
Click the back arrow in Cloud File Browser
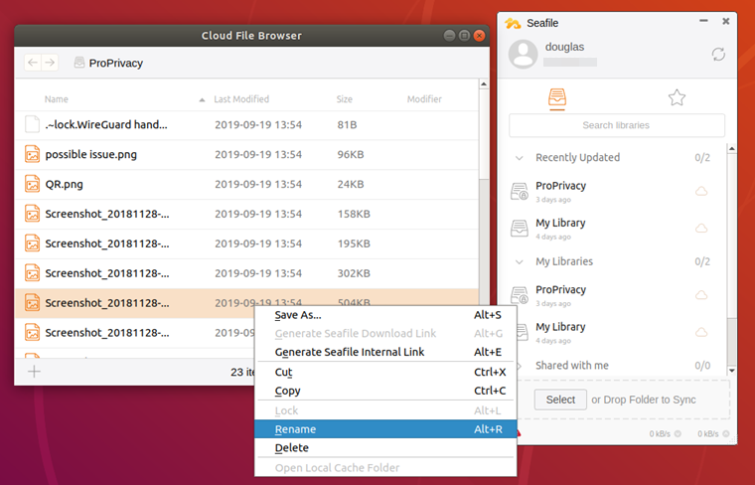(x=33, y=63)
